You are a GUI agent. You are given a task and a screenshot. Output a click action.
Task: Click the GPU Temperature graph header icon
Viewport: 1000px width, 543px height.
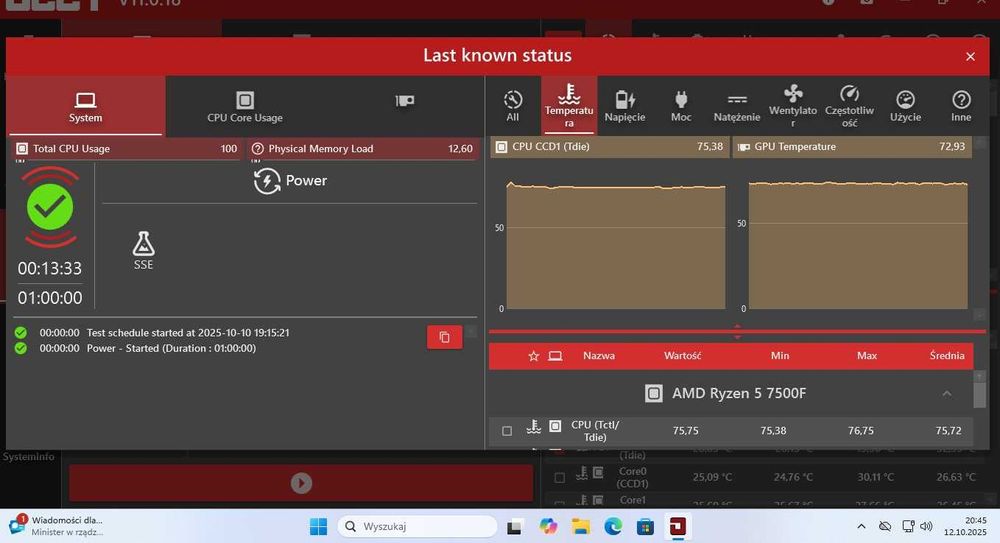tap(744, 147)
